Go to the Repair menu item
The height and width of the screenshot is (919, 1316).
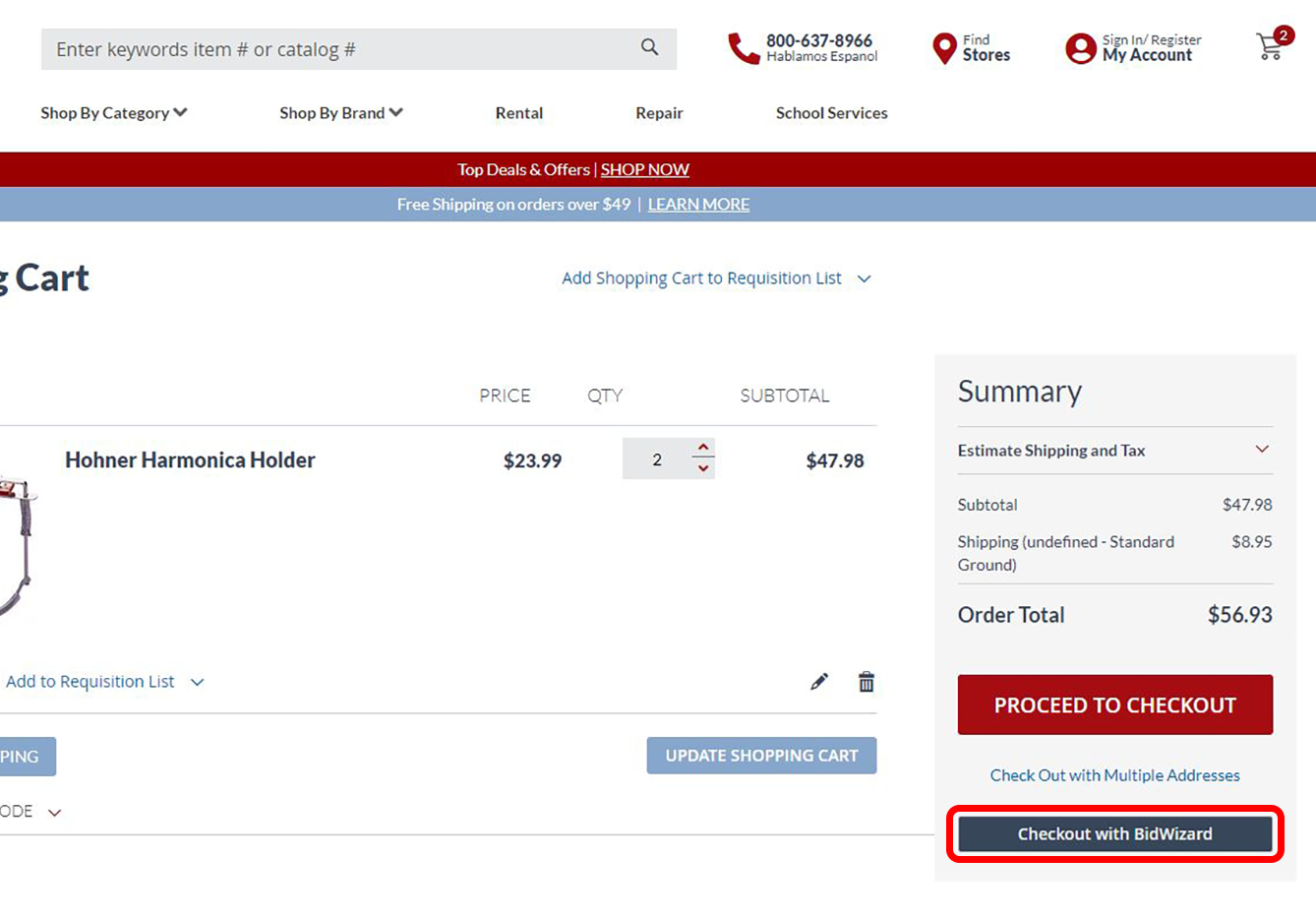pos(659,113)
